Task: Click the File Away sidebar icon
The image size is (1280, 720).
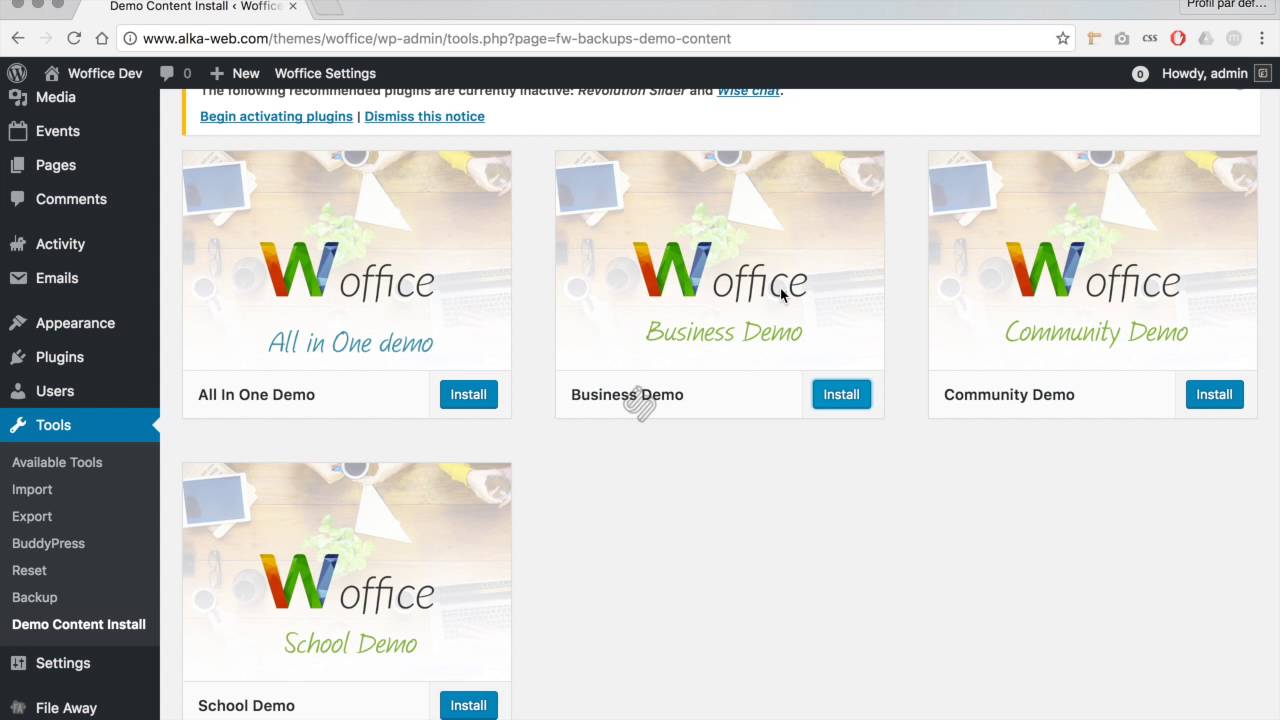Action: click(x=17, y=708)
